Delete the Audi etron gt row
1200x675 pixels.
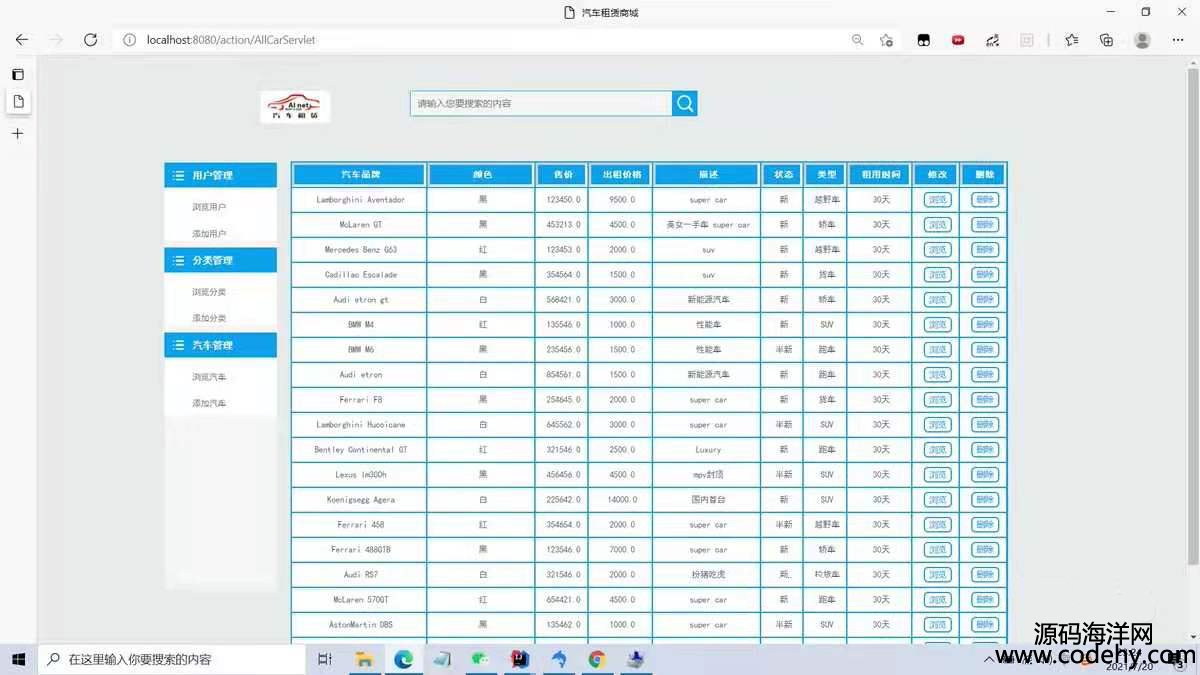click(x=984, y=300)
